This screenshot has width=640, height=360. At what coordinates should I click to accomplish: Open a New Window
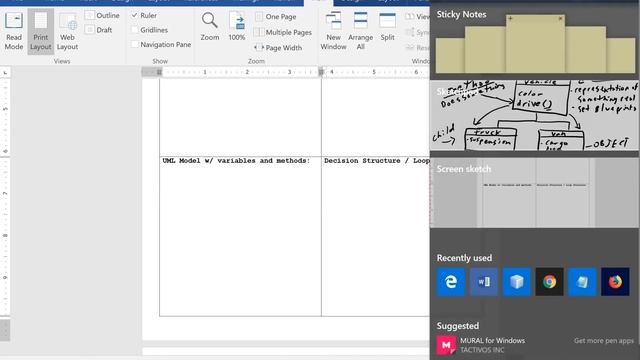pyautogui.click(x=333, y=31)
